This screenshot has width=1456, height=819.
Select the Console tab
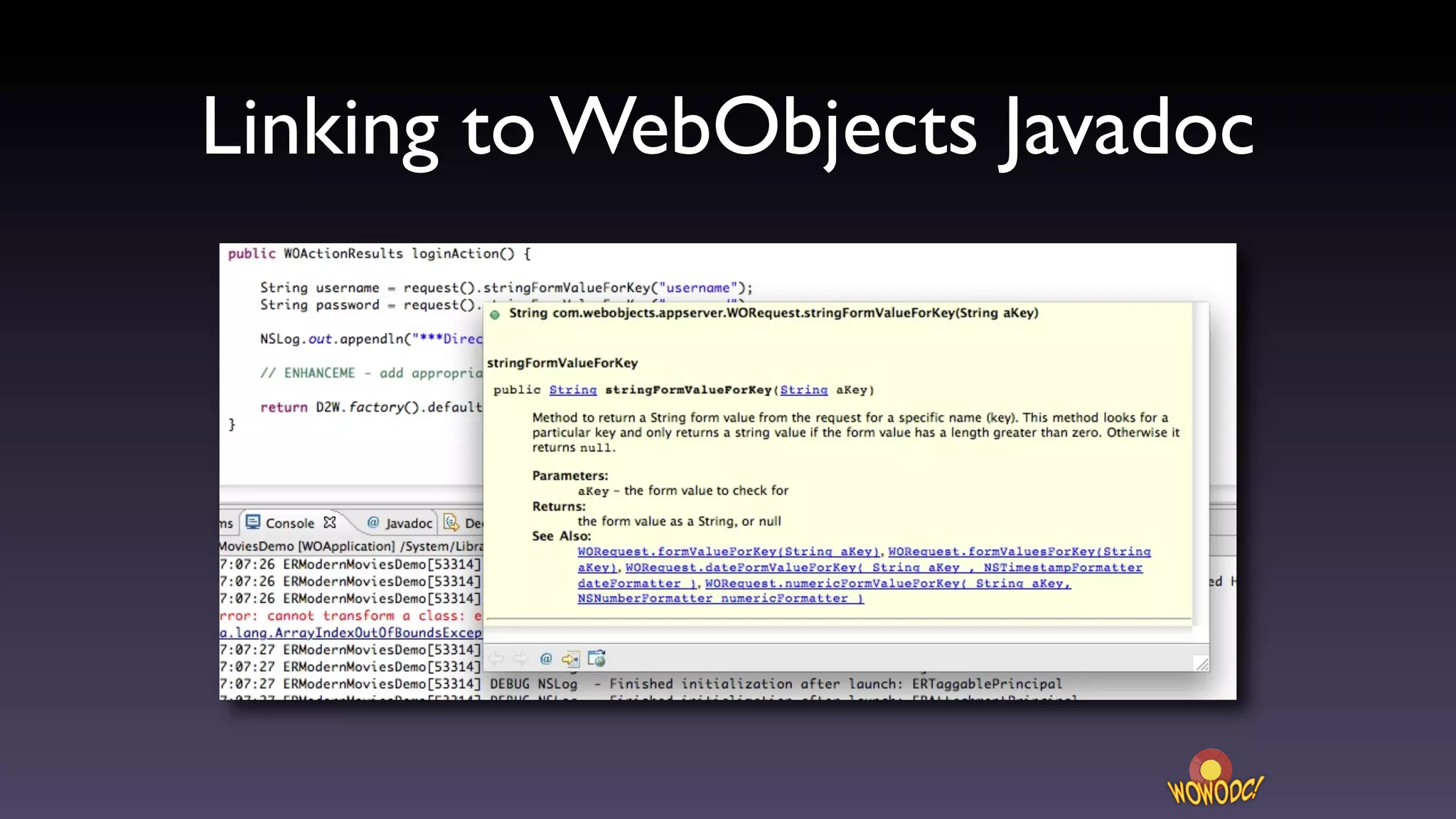(289, 523)
